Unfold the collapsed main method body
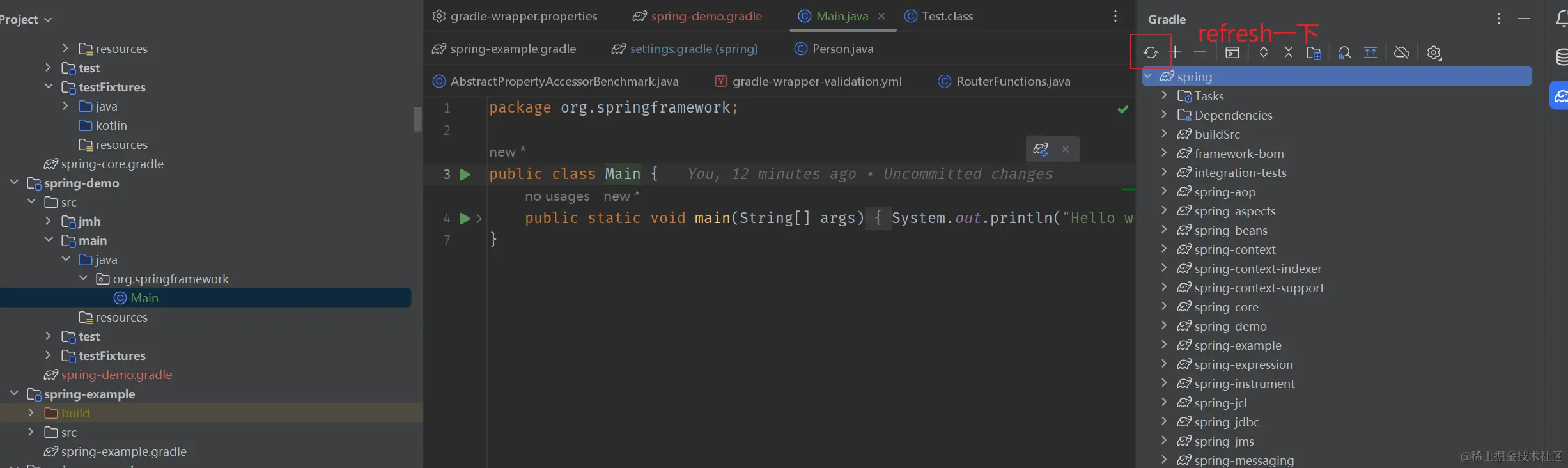 (479, 219)
